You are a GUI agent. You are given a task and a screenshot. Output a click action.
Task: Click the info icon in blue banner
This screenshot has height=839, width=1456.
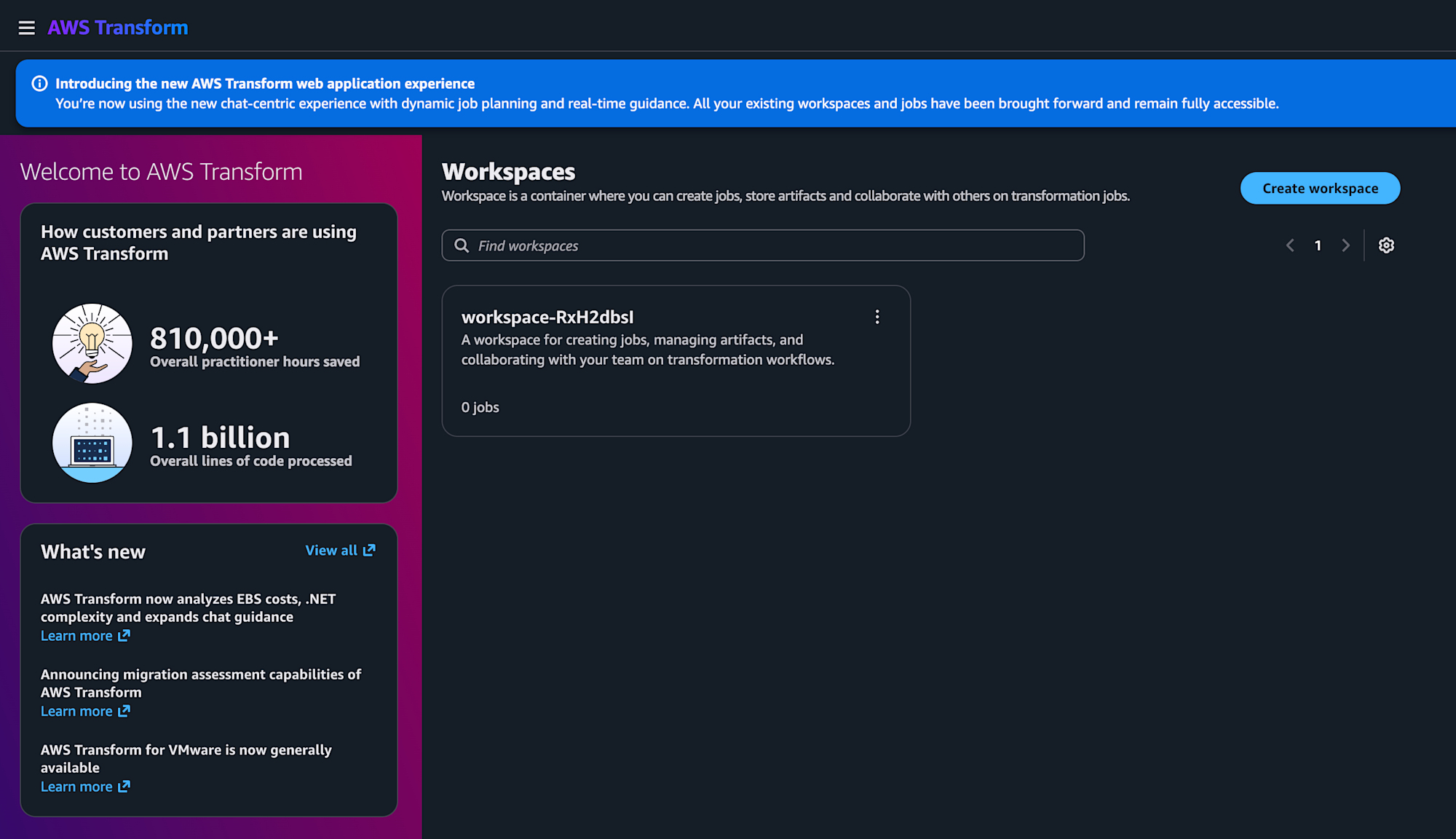(40, 84)
